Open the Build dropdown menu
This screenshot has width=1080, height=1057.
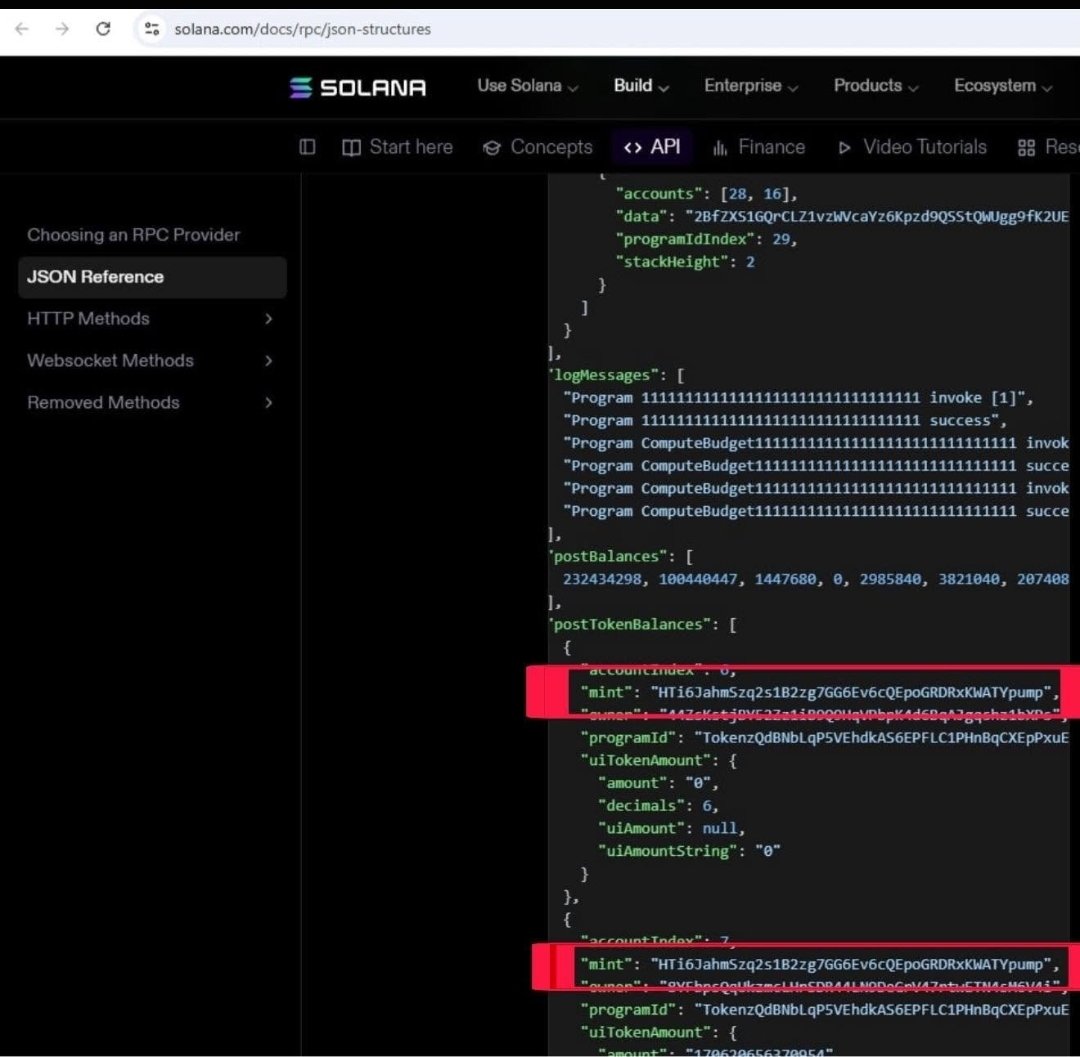pos(641,85)
